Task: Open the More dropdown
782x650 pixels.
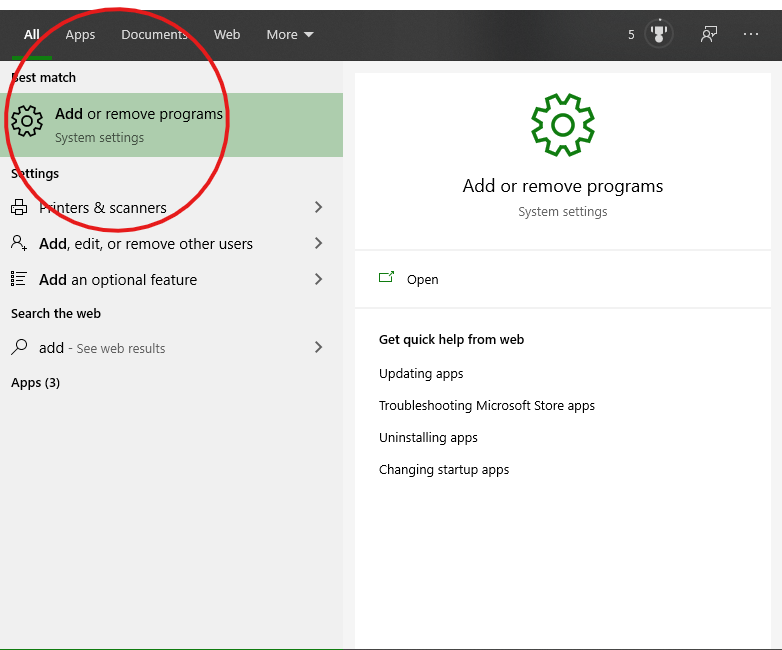Action: point(290,34)
